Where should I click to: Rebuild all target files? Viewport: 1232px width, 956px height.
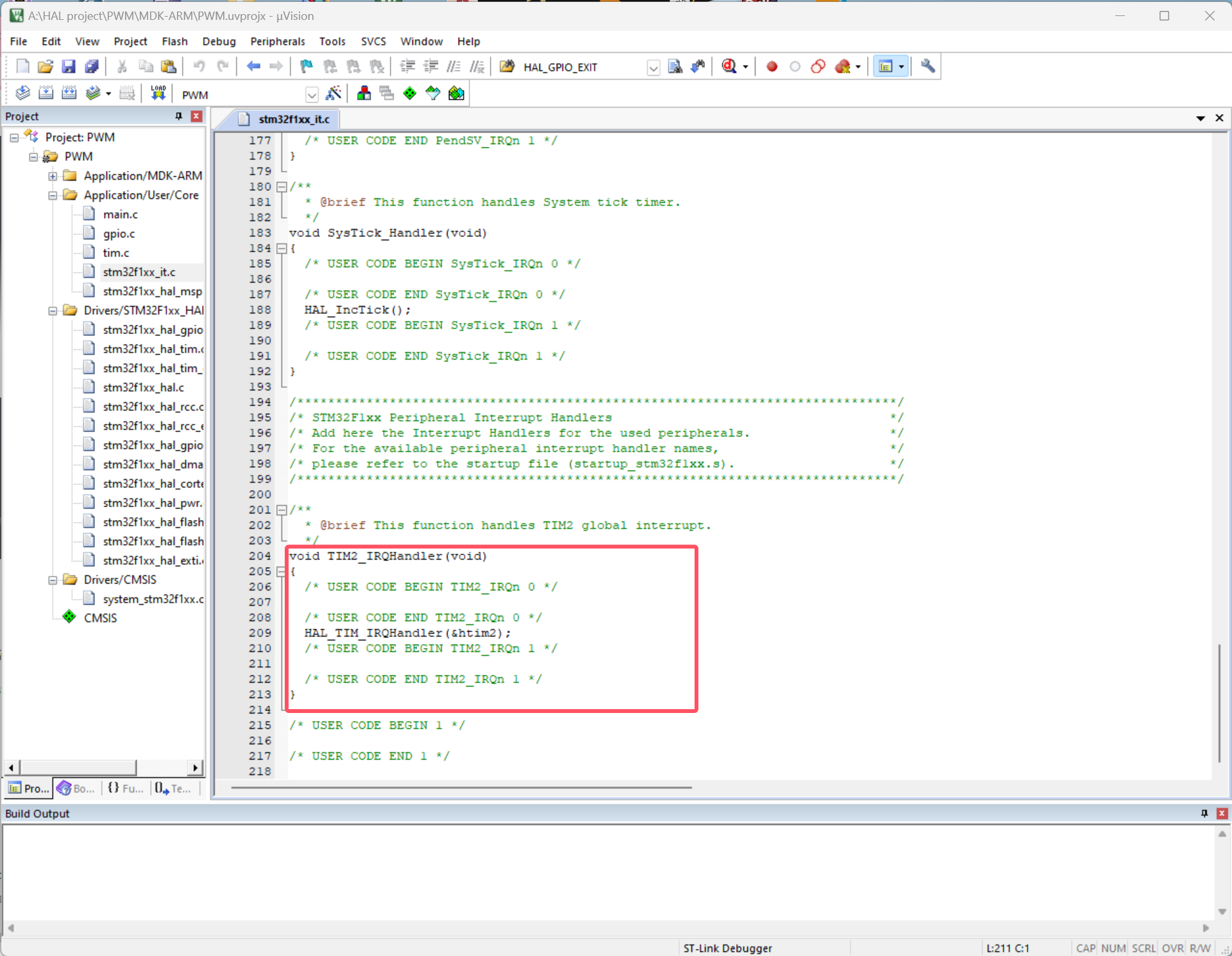69,93
